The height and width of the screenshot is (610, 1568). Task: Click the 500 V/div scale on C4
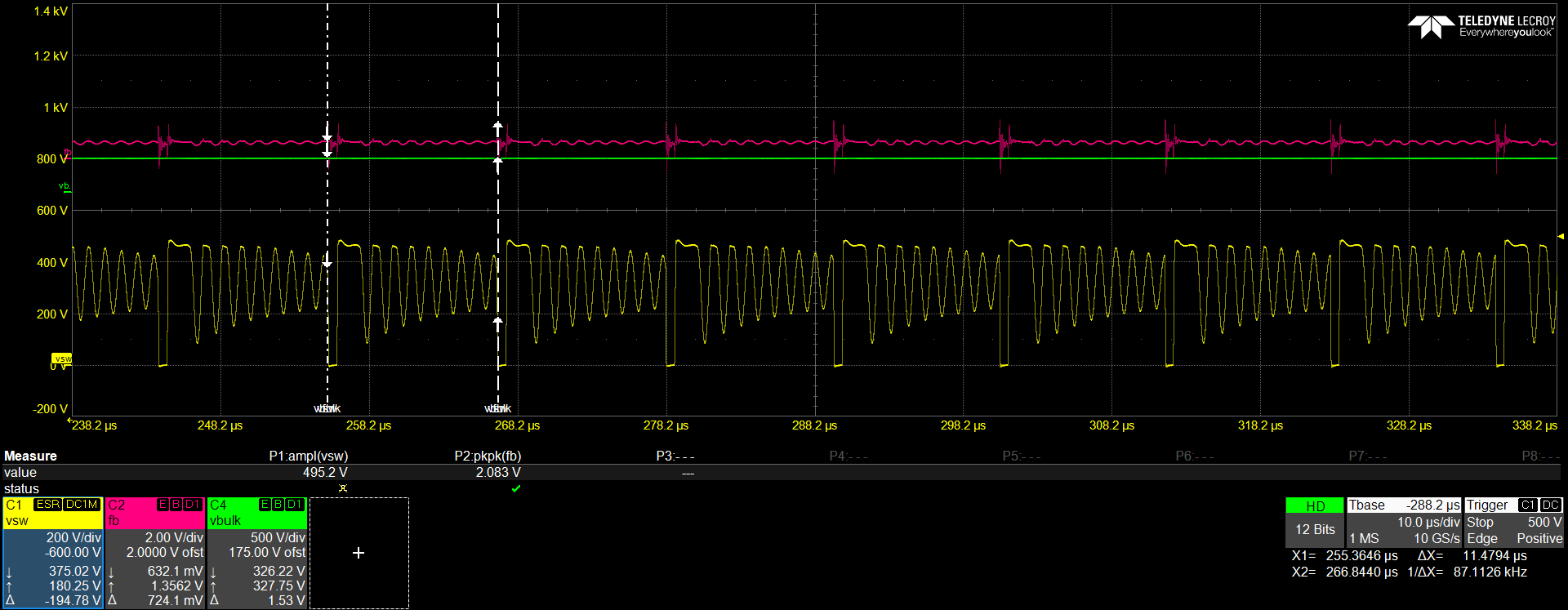278,537
